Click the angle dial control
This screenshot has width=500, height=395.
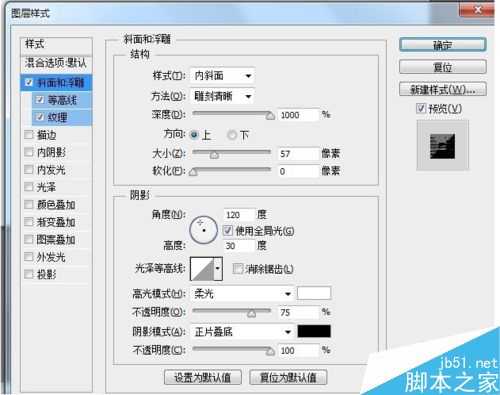click(x=204, y=230)
